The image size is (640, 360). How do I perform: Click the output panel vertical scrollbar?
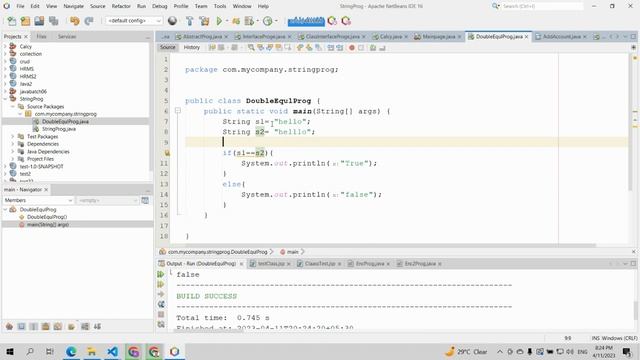[x=636, y=310]
